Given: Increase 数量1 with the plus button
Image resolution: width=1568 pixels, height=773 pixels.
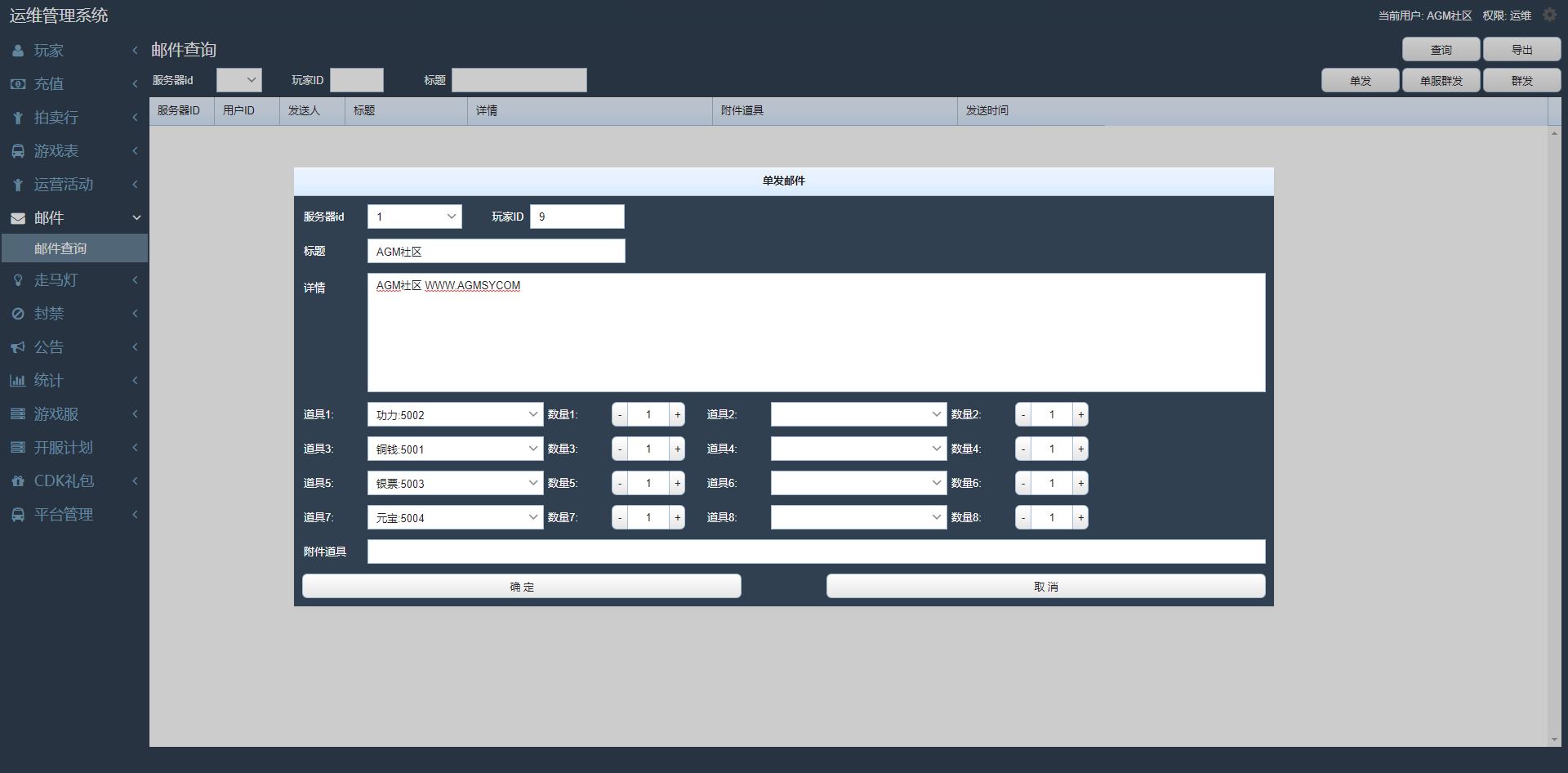Looking at the screenshot, I should 677,415.
